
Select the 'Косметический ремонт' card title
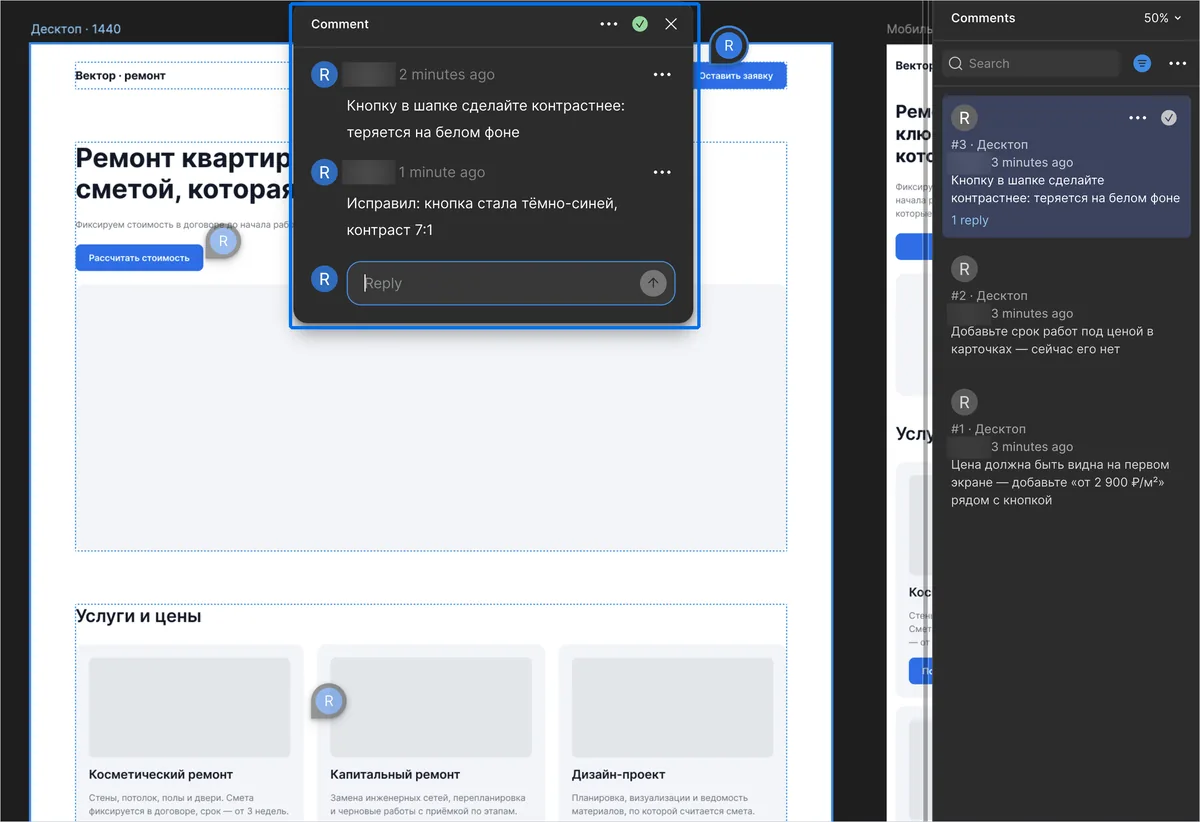coord(161,774)
